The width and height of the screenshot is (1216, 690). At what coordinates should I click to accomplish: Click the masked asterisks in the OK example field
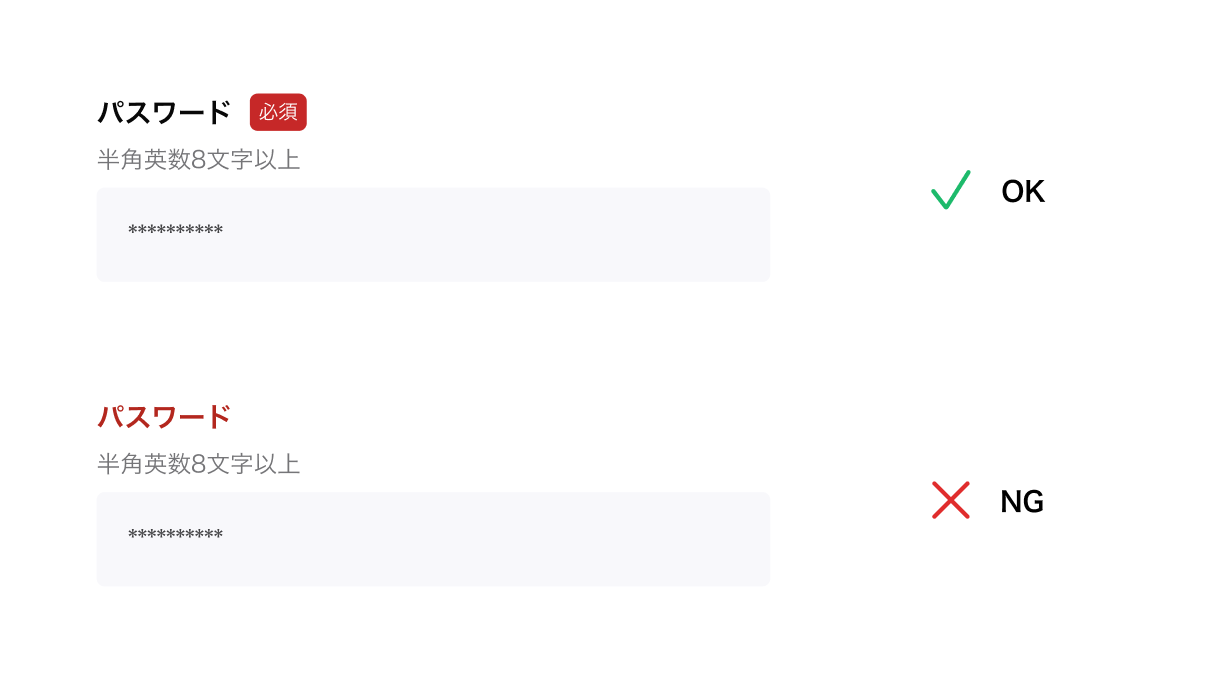[175, 231]
